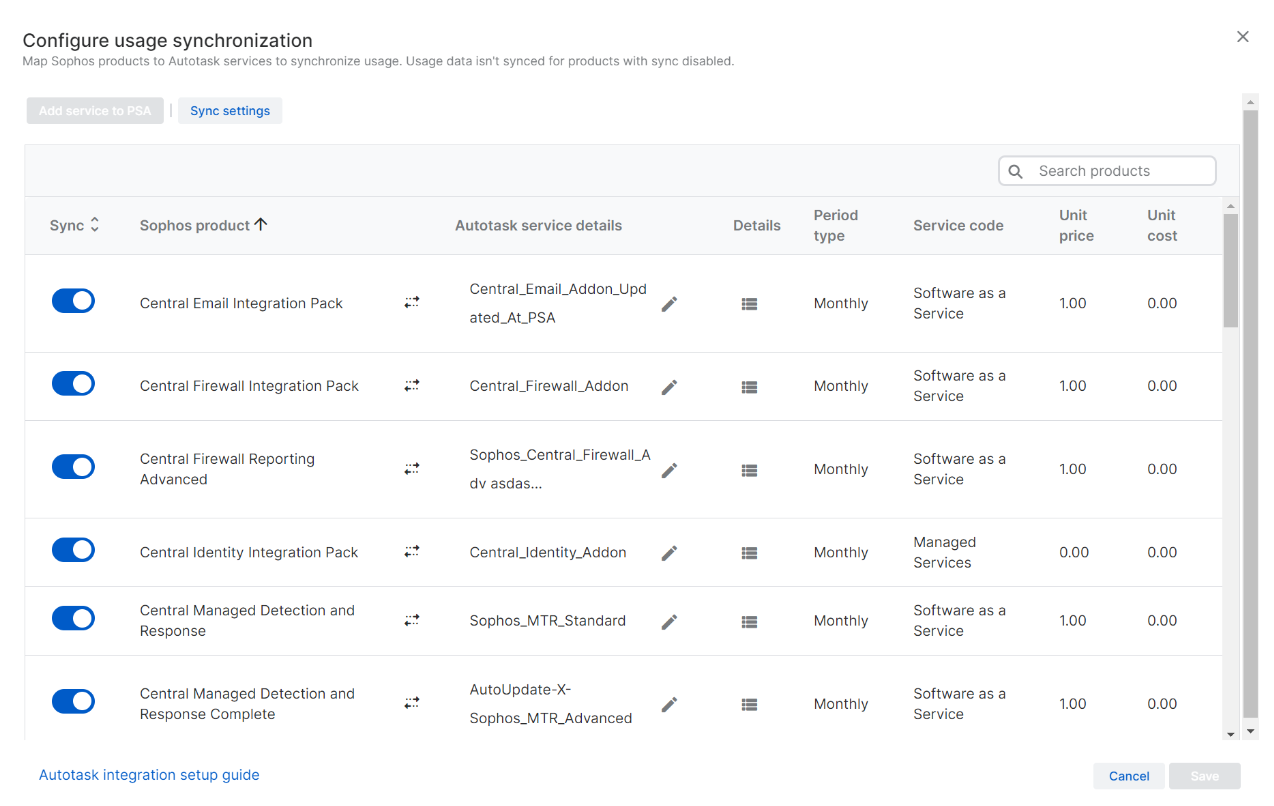Viewport: 1274px width, 806px height.
Task: Close the Configure usage synchronization dialog
Action: pos(1243,37)
